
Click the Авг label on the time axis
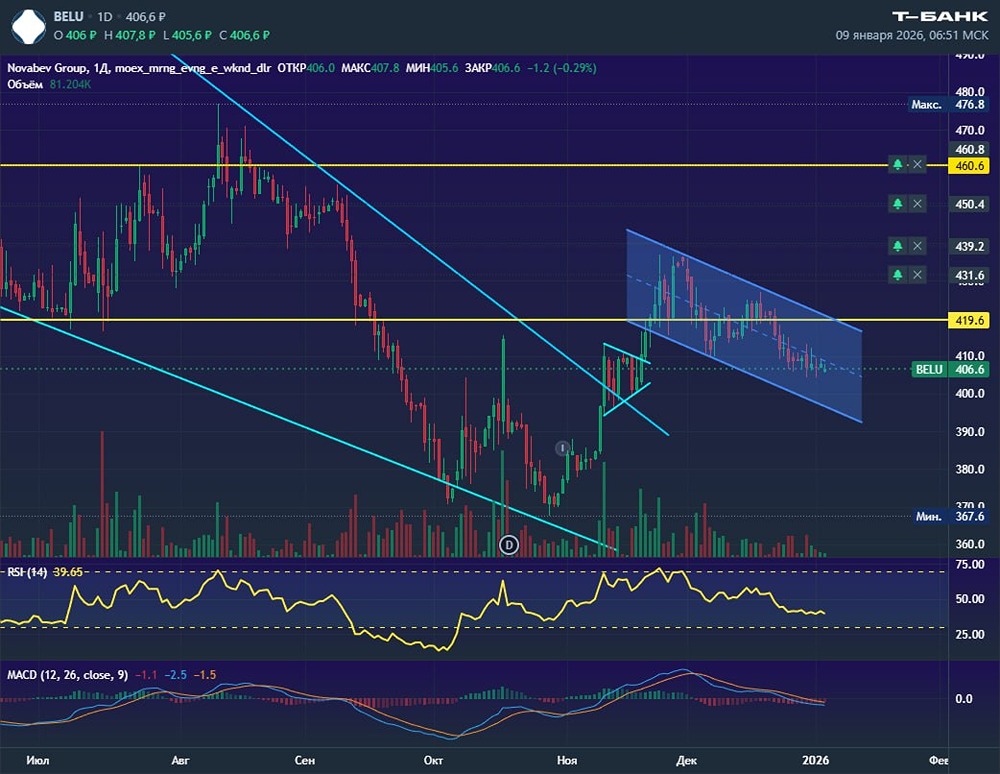pyautogui.click(x=181, y=760)
